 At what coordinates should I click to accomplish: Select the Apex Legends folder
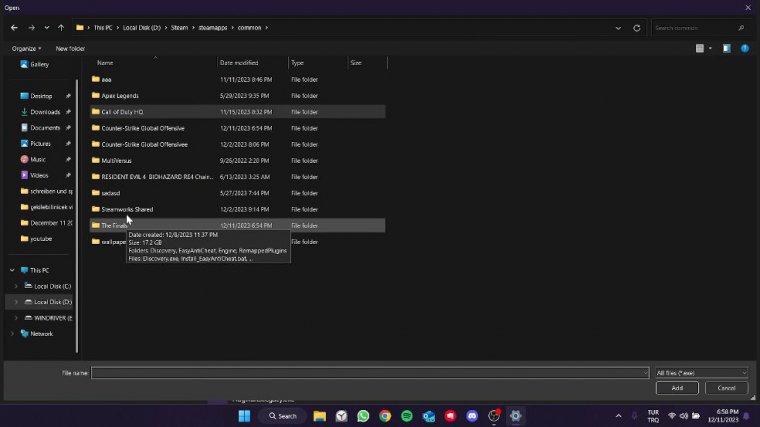pyautogui.click(x=120, y=95)
